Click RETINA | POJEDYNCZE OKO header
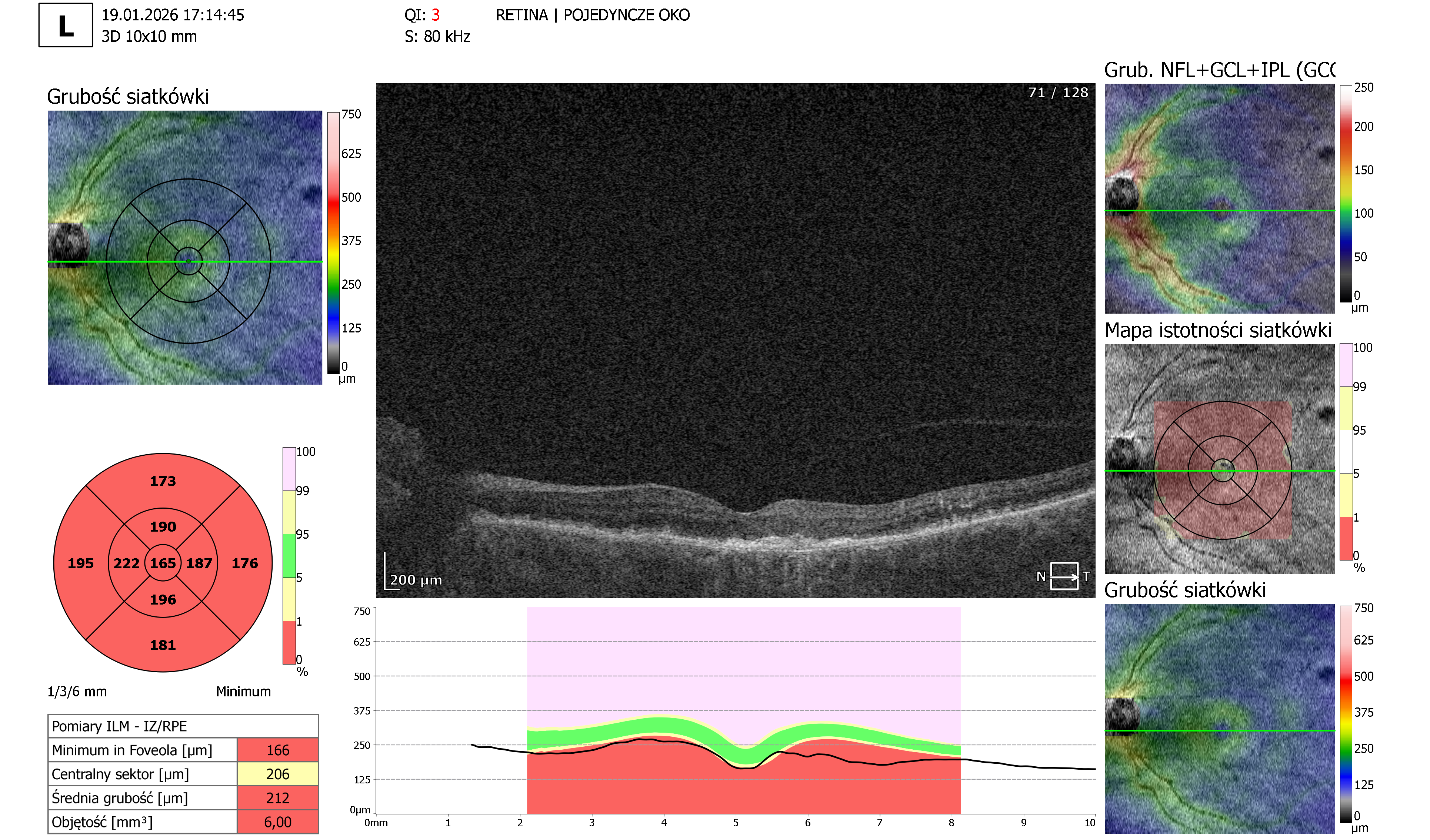This screenshot has height=840, width=1430. pos(593,15)
